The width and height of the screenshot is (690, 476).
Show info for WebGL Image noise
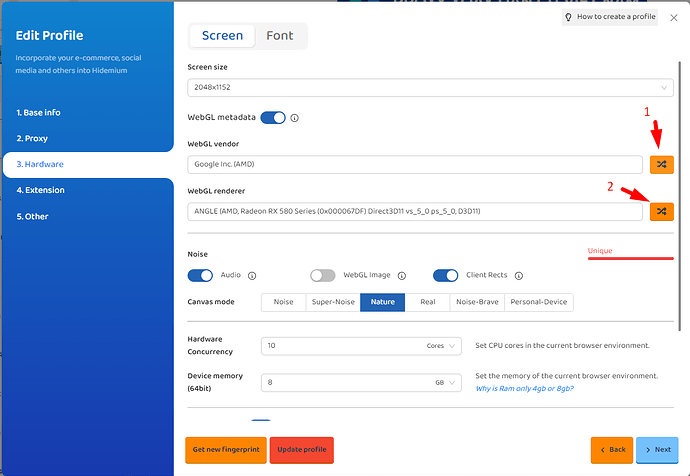tap(401, 276)
